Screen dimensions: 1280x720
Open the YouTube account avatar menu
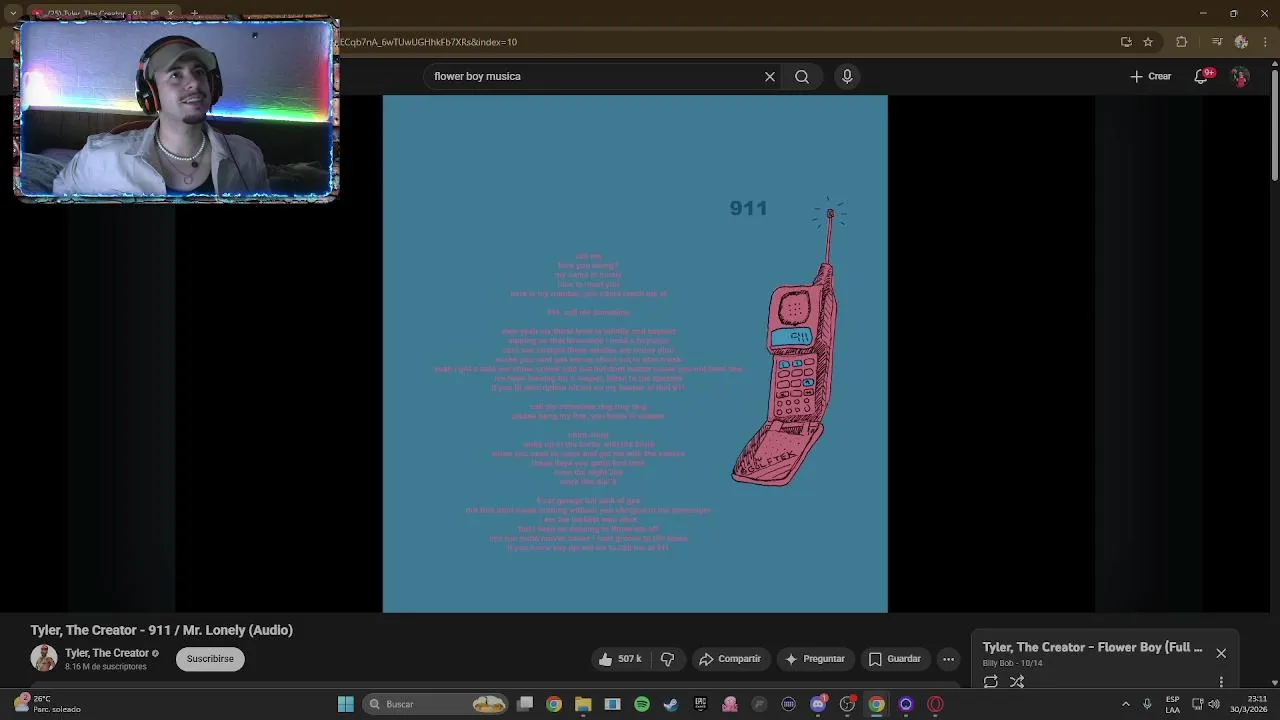(x=1240, y=76)
